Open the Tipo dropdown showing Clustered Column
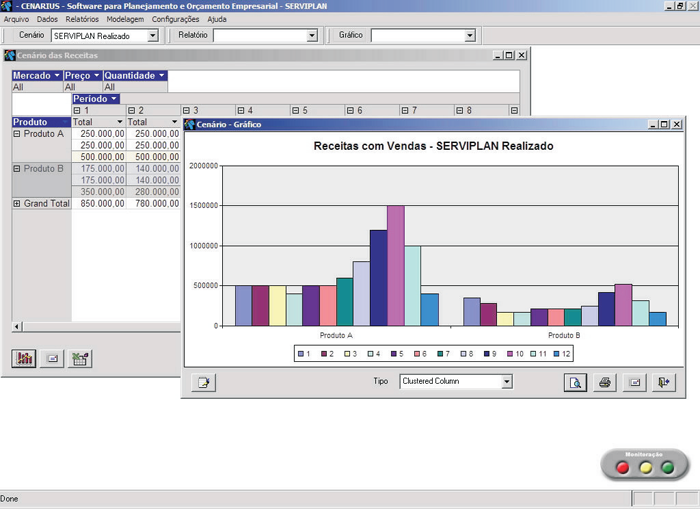This screenshot has width=700, height=509. pyautogui.click(x=507, y=381)
